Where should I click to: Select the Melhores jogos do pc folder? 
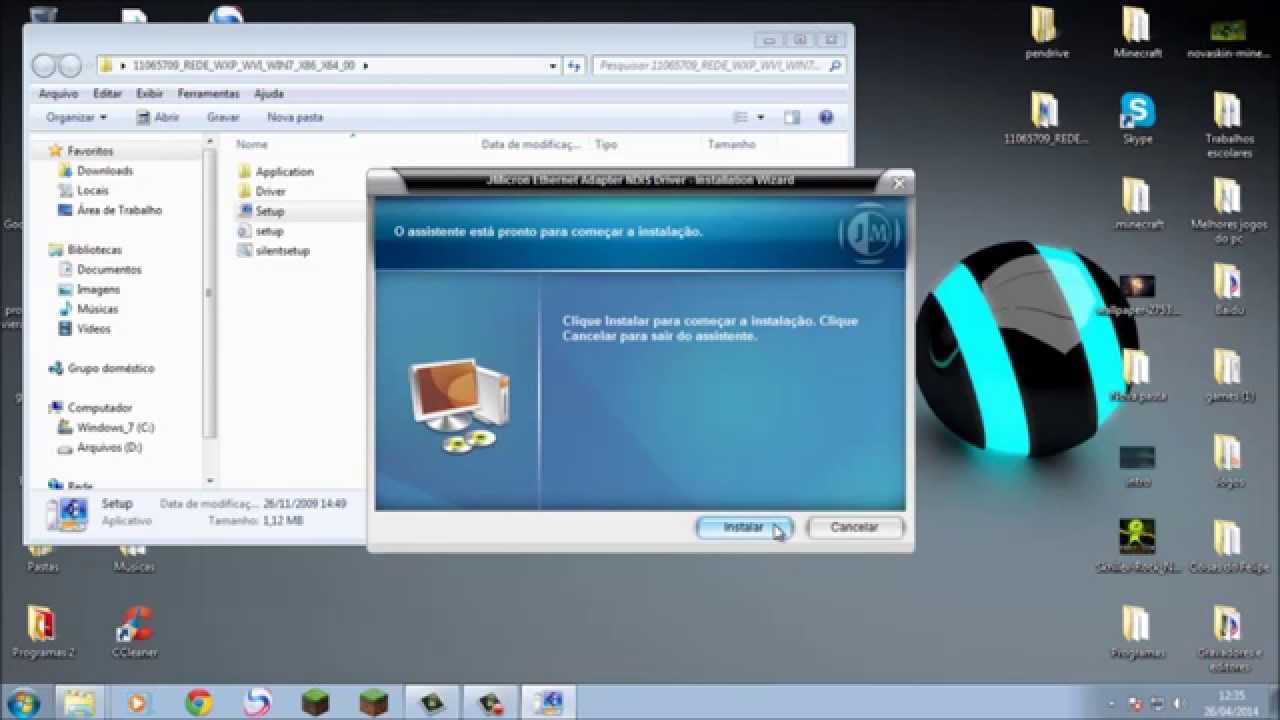1228,212
